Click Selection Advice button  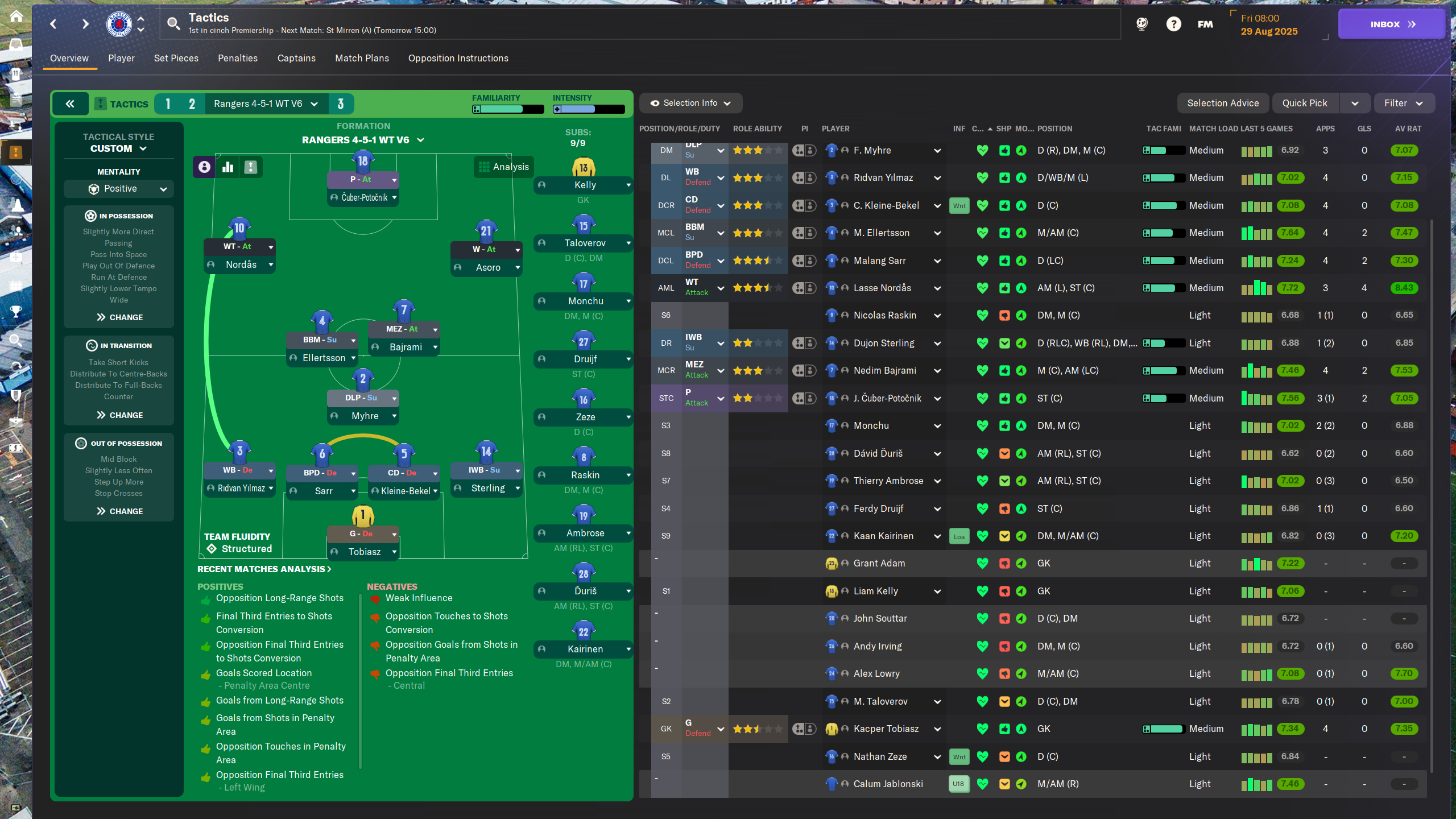[x=1223, y=103]
